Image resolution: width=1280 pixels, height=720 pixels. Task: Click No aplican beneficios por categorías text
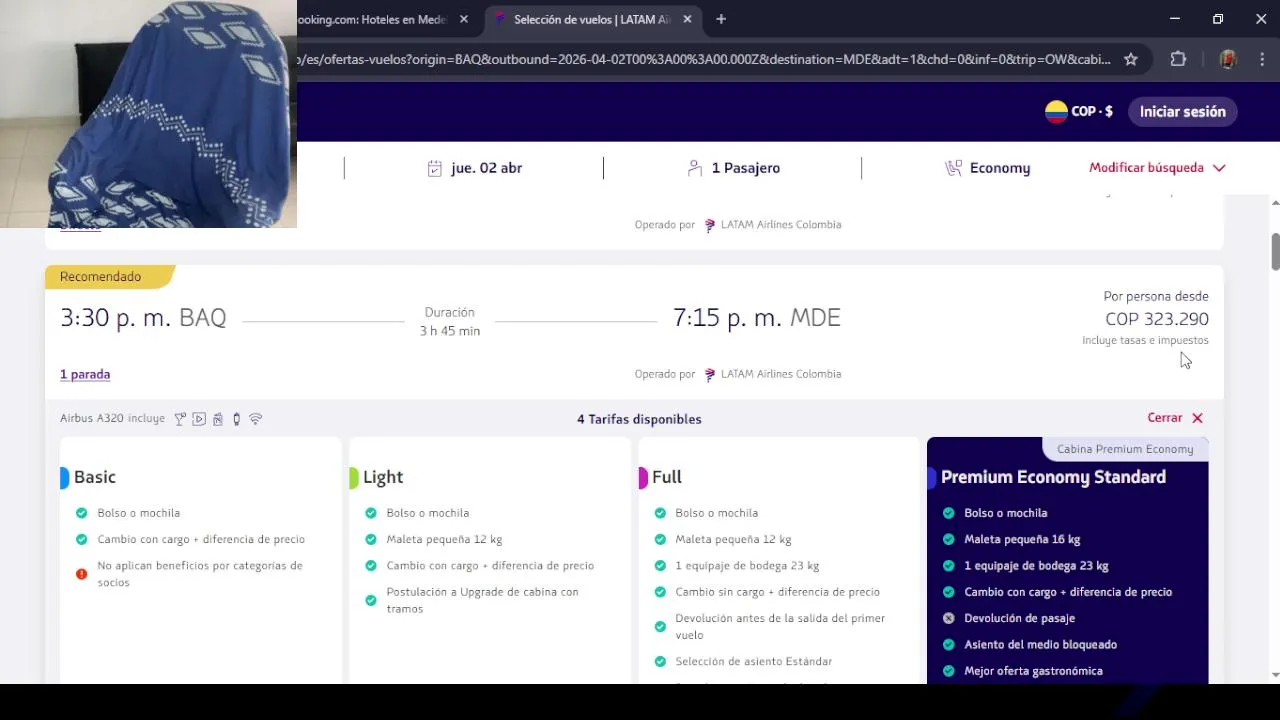200,574
